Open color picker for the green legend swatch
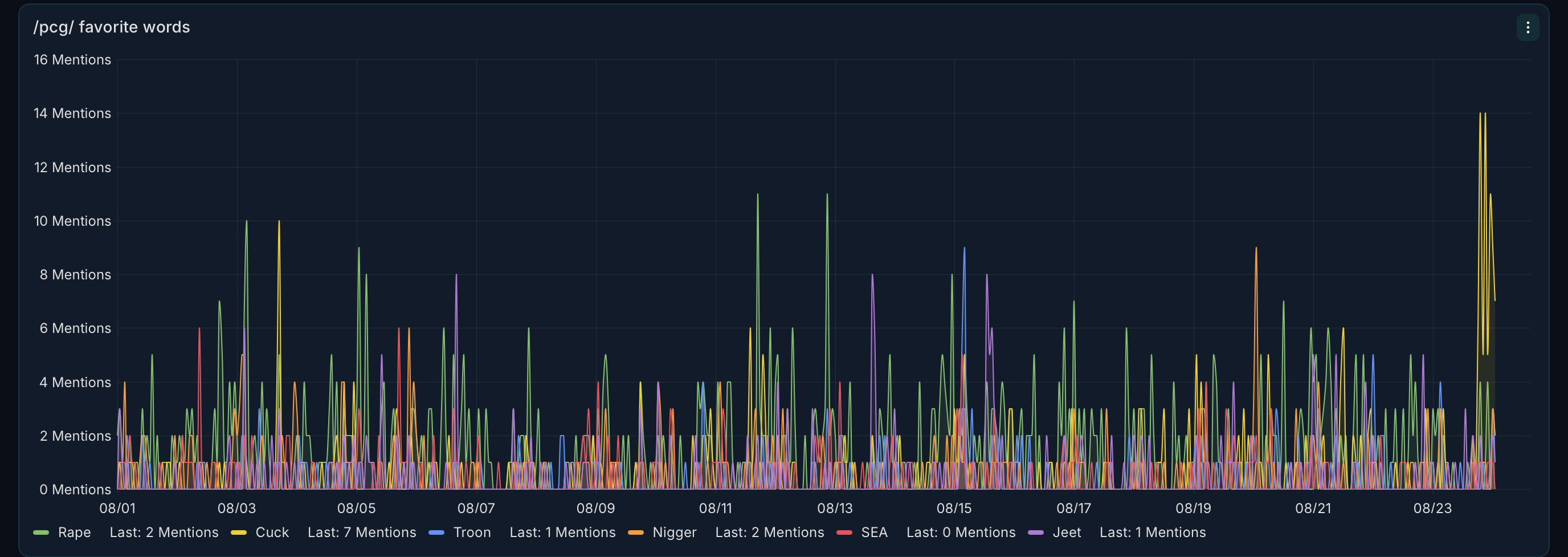The width and height of the screenshot is (1568, 557). coord(41,532)
